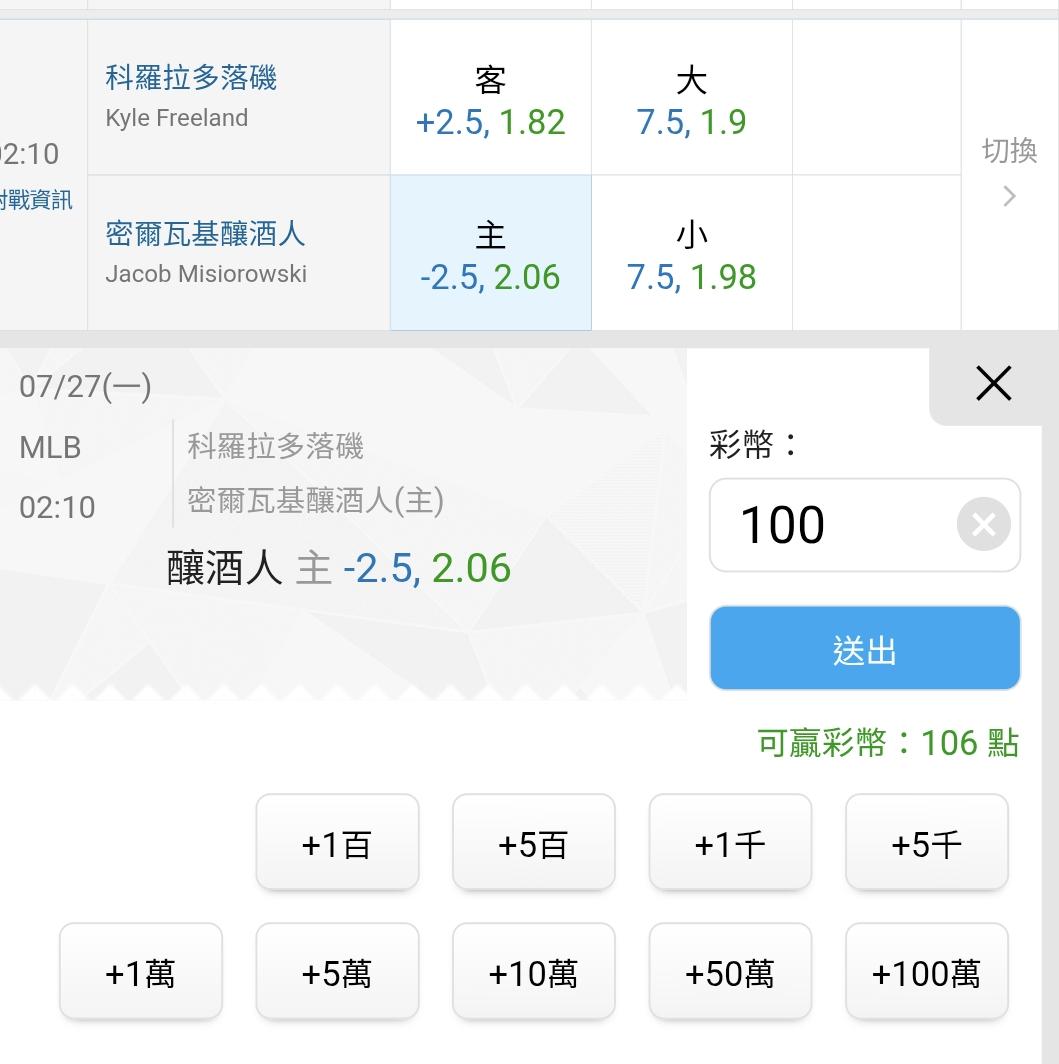Add stake with the +50萬 button
This screenshot has height=1064, width=1059.
730,971
